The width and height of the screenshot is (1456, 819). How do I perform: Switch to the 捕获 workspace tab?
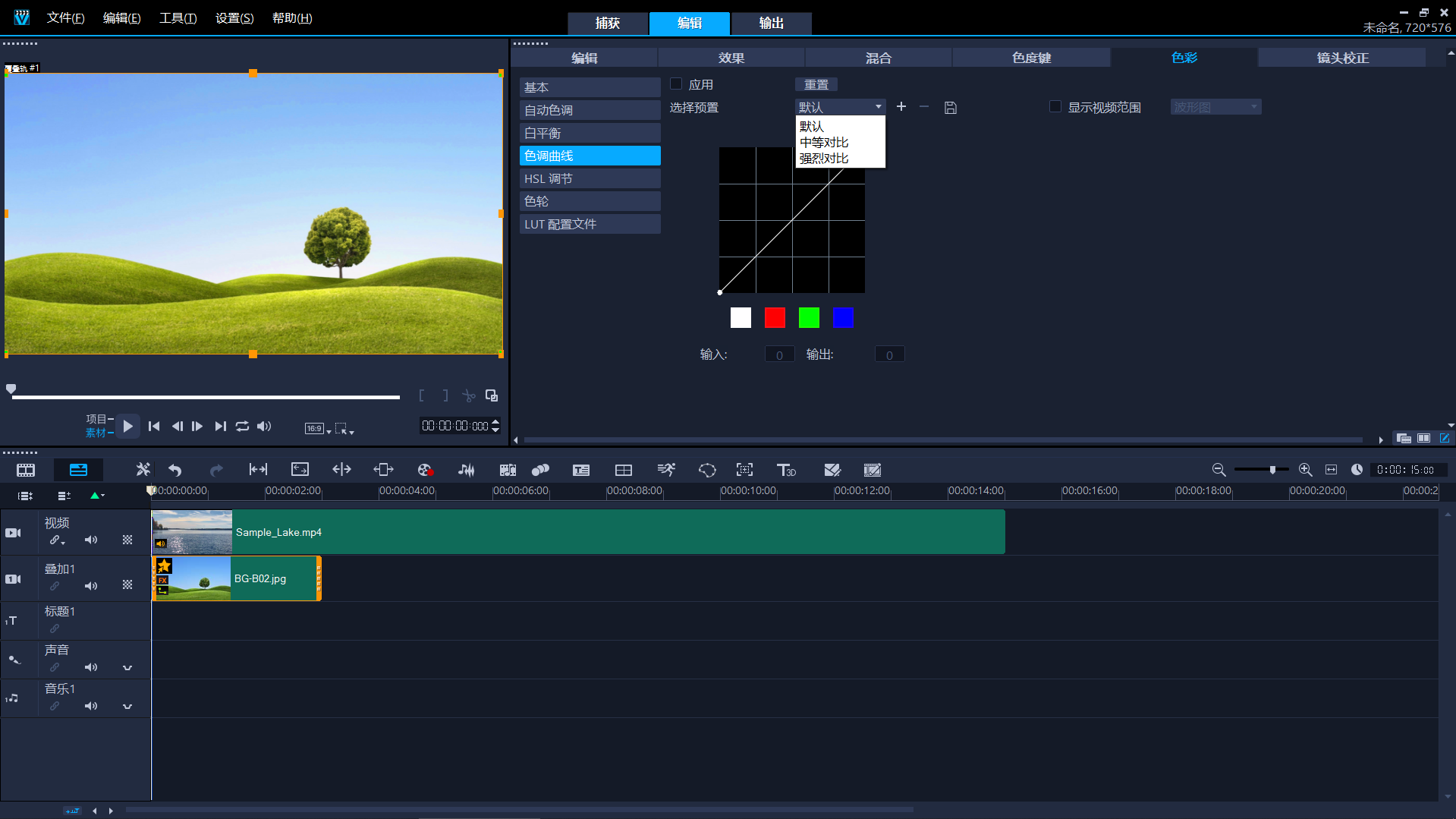(x=608, y=24)
